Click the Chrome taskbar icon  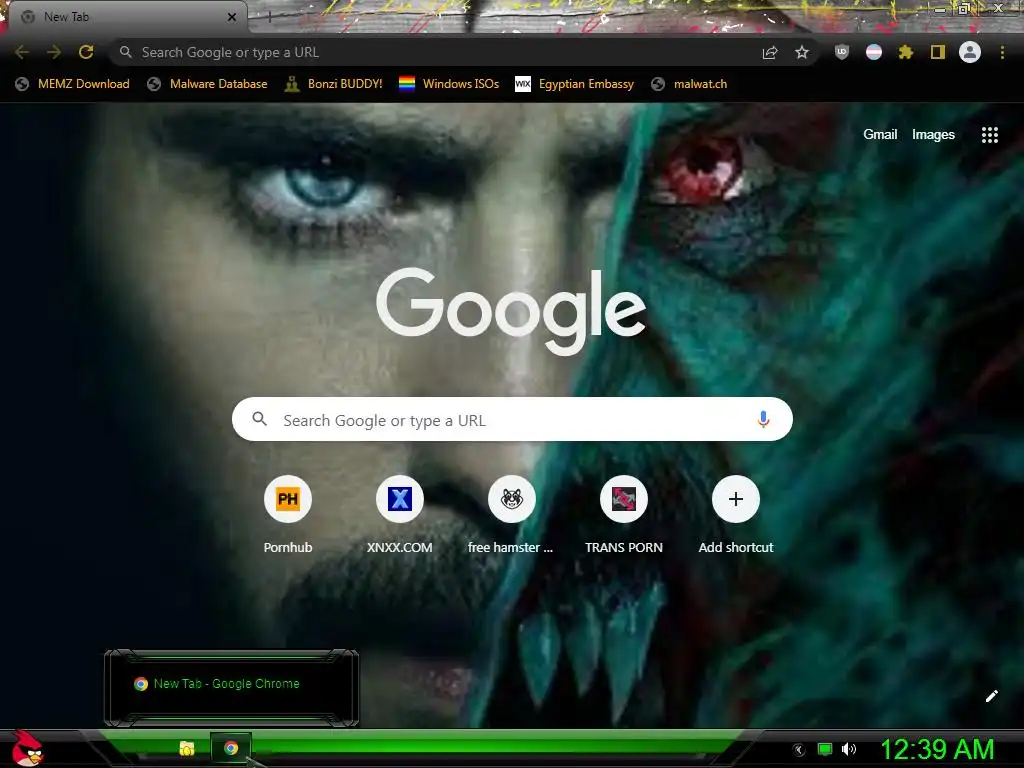pos(231,748)
